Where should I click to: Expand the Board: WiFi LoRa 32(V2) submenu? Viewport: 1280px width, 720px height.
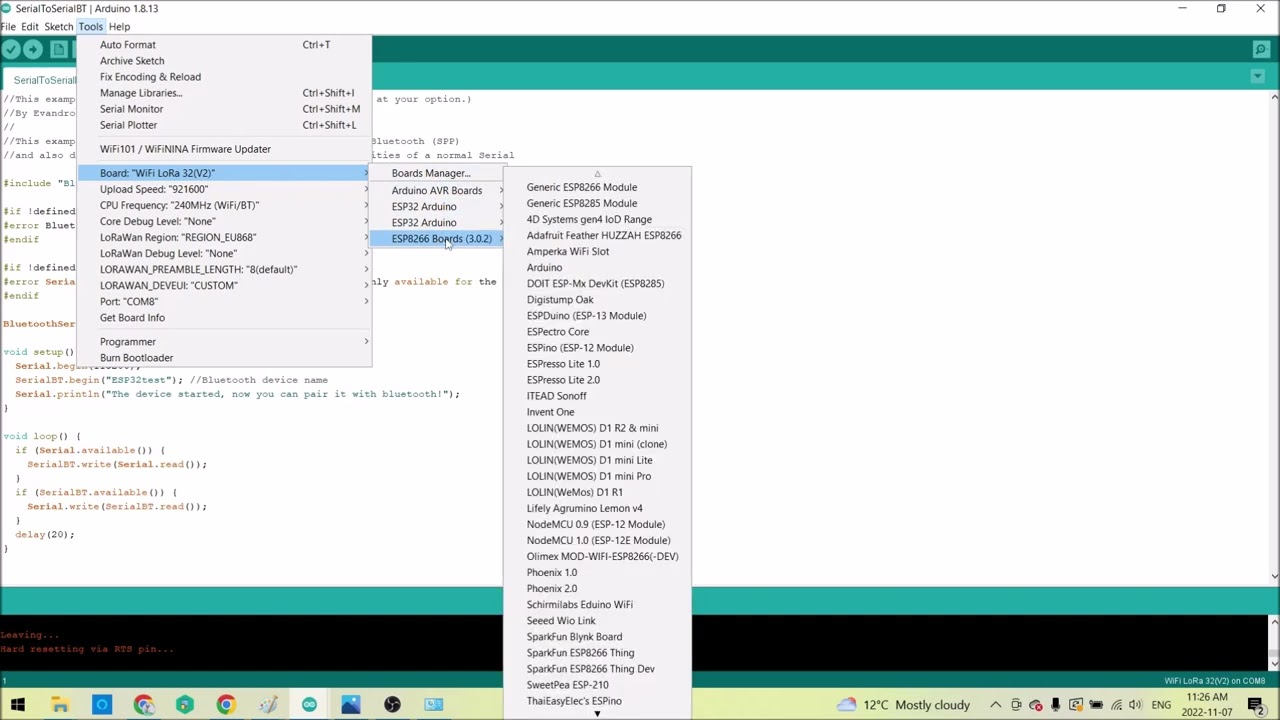226,173
